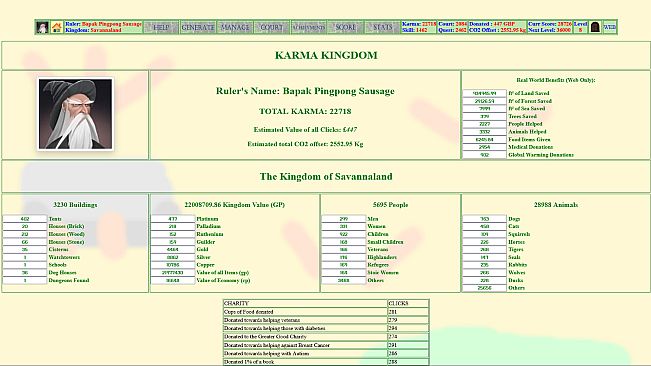View the SCORE page
This screenshot has height=366, width=651.
(345, 27)
